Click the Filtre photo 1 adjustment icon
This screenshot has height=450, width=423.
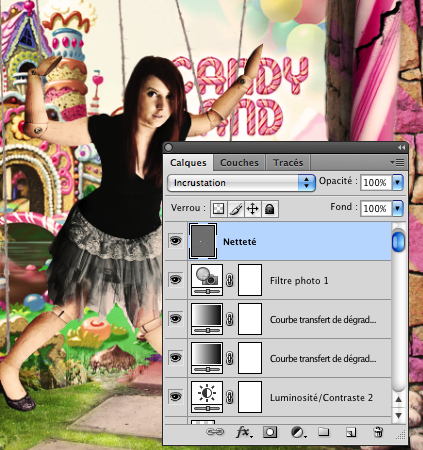[x=207, y=280]
